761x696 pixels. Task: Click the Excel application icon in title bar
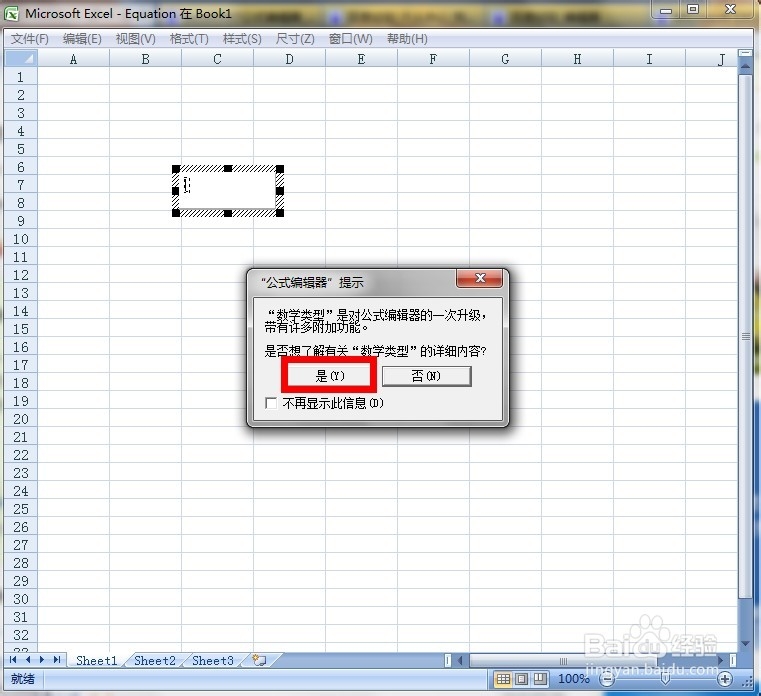(x=11, y=13)
